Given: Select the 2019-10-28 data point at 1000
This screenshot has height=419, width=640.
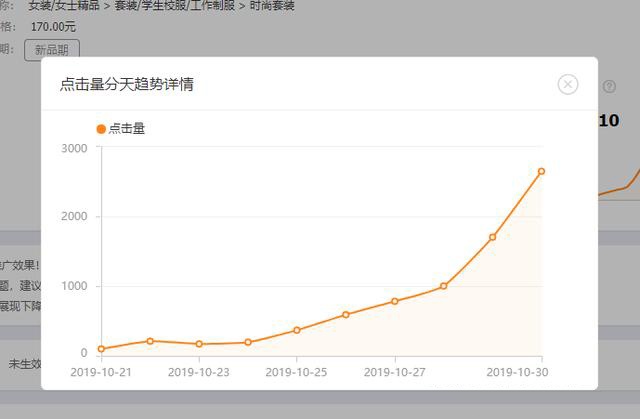Looking at the screenshot, I should pyautogui.click(x=444, y=286).
